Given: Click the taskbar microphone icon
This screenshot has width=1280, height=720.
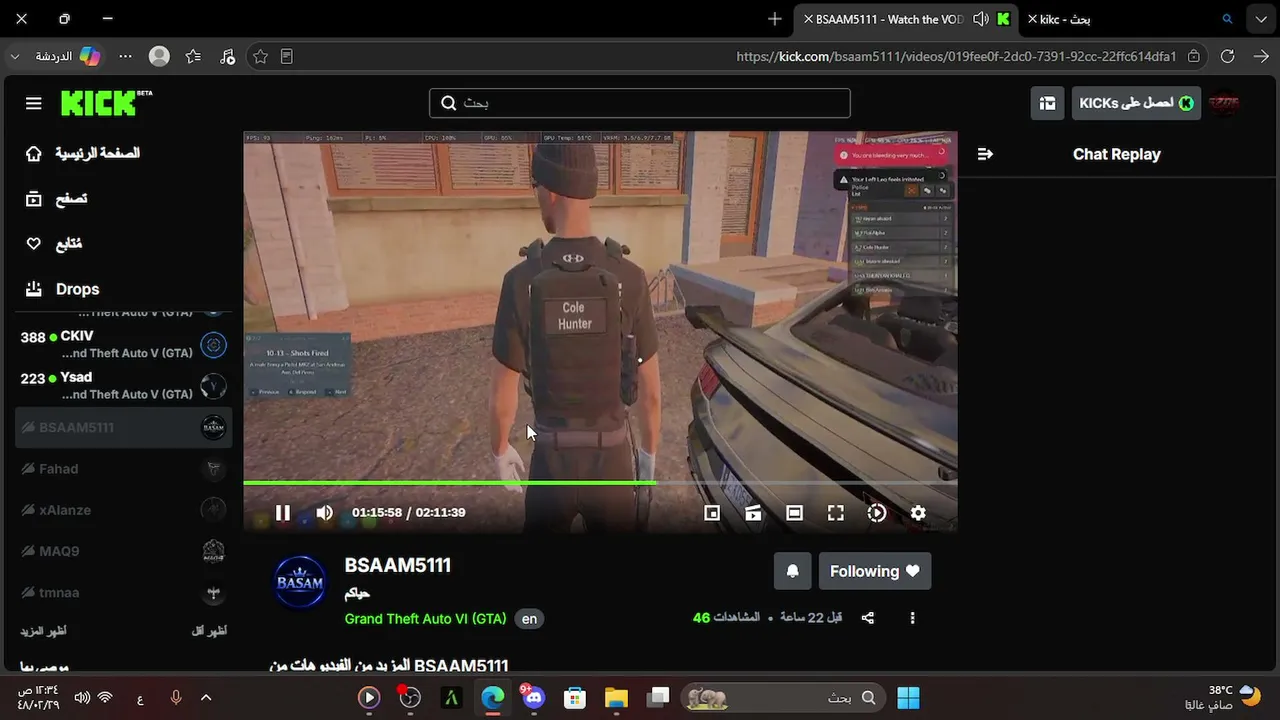Looking at the screenshot, I should tap(176, 698).
